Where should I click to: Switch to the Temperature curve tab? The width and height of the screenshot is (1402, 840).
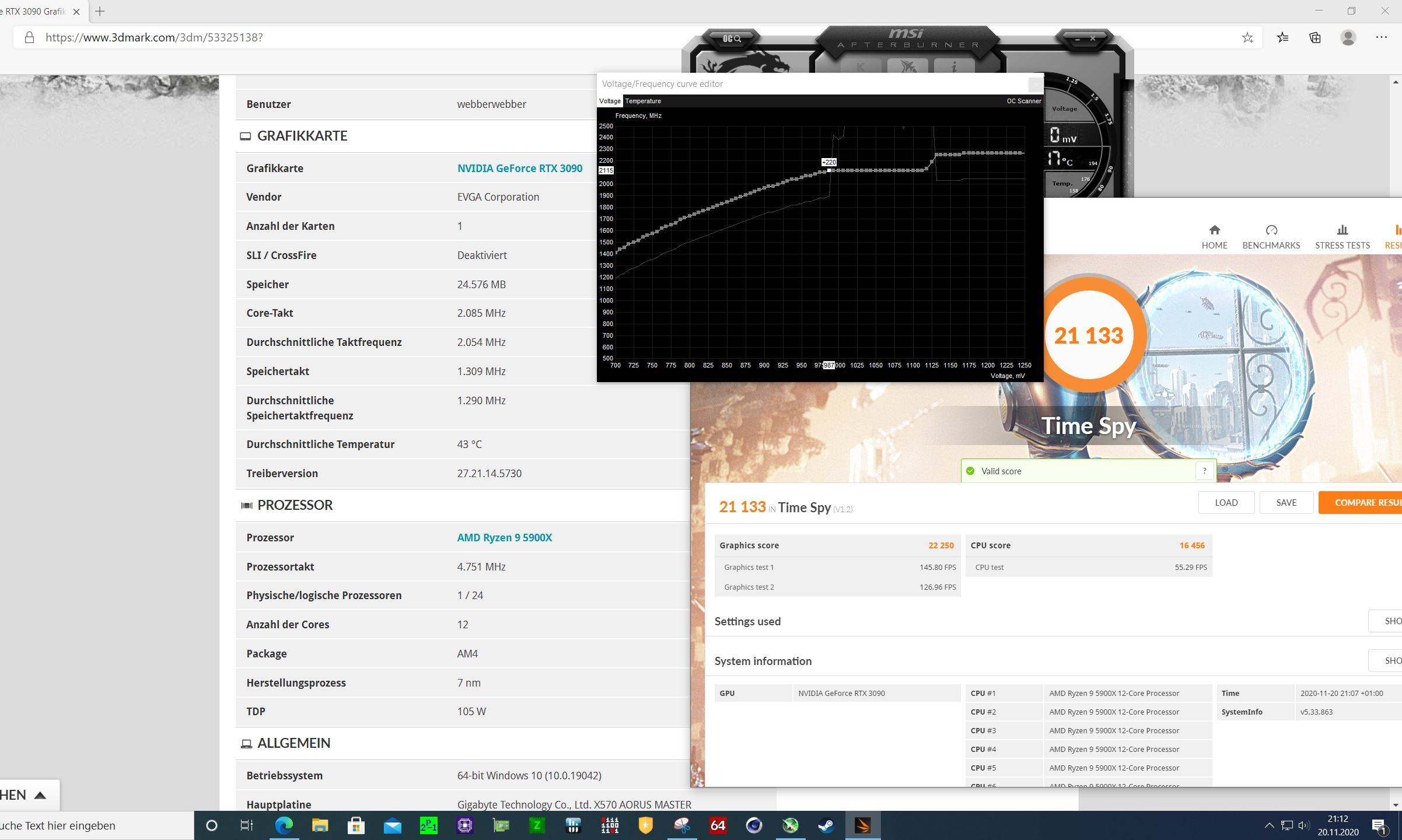coord(643,101)
